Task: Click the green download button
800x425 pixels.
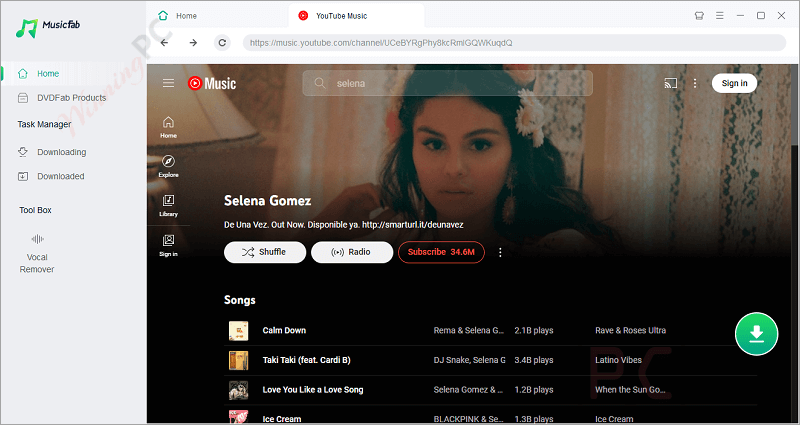Action: click(x=756, y=334)
